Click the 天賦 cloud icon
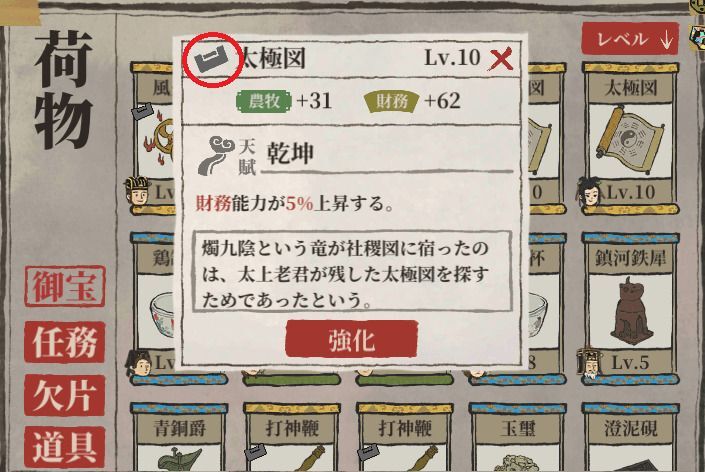Screen dimensions: 705x472 pos(217,155)
